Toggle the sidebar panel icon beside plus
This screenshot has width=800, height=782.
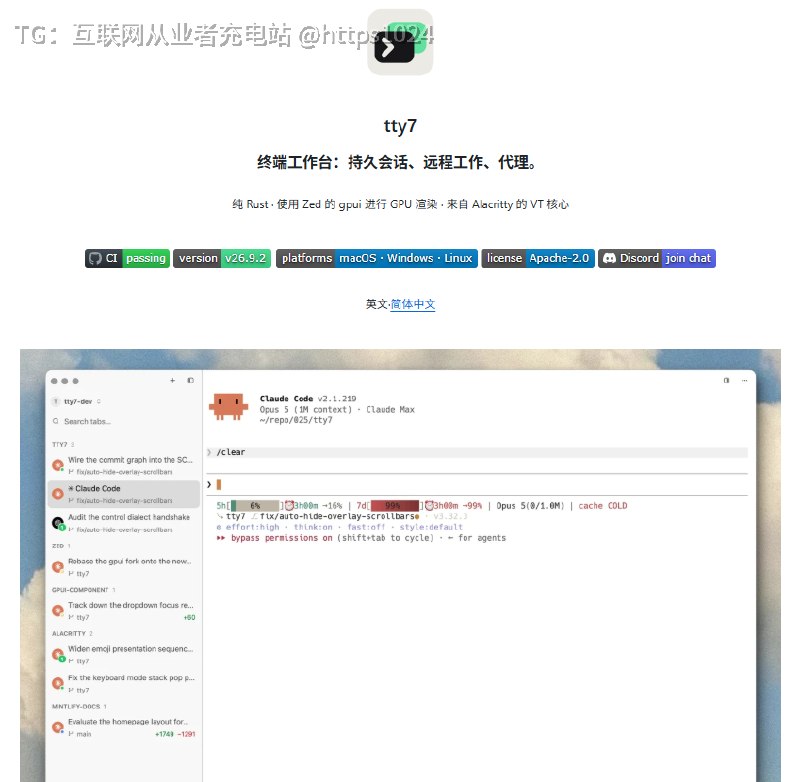[x=190, y=381]
